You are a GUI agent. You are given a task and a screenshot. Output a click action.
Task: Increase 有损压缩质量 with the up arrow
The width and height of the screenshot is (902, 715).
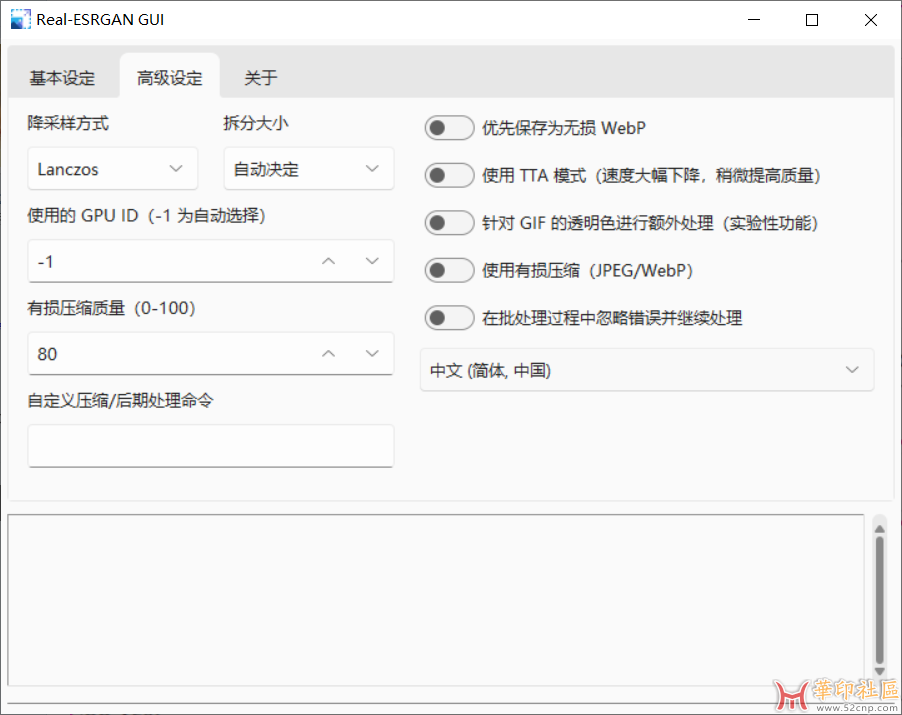[x=328, y=353]
